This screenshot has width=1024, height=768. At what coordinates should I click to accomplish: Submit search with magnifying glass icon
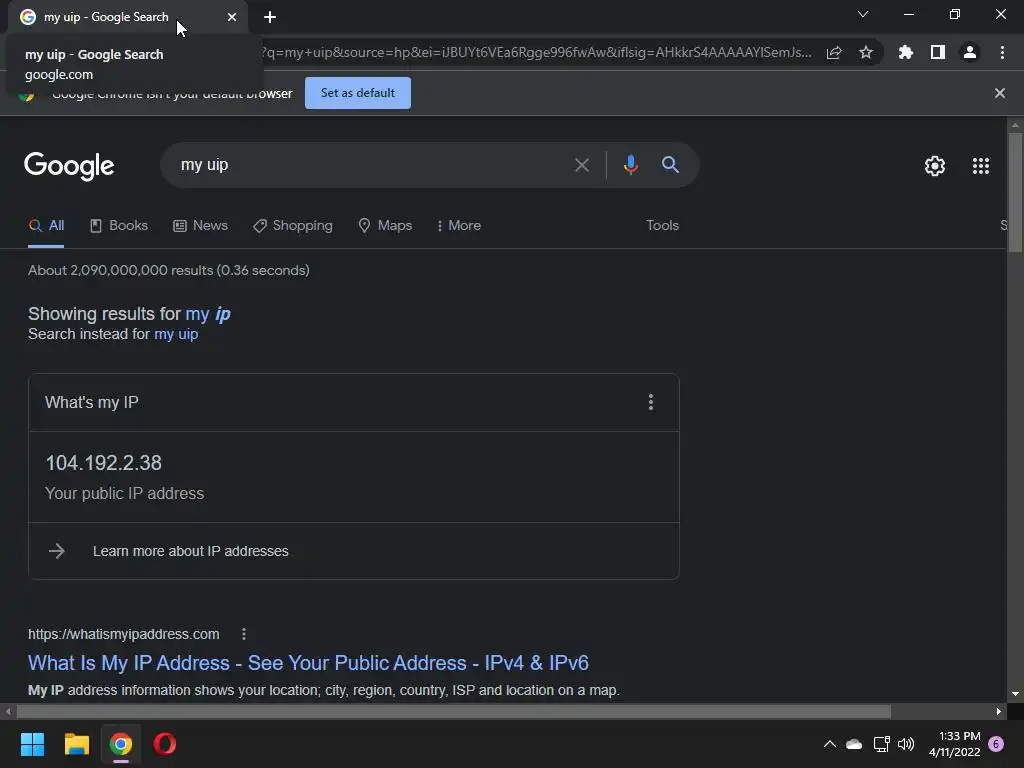point(671,165)
